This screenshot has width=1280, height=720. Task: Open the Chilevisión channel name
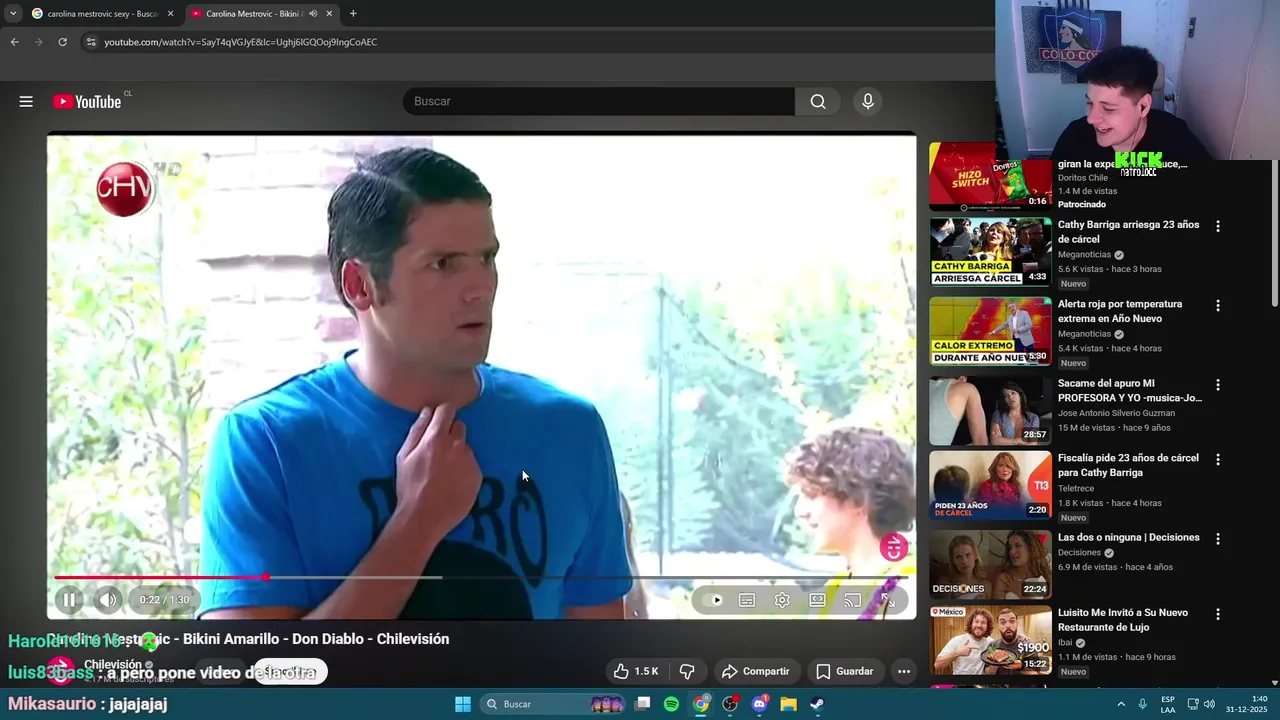113,664
